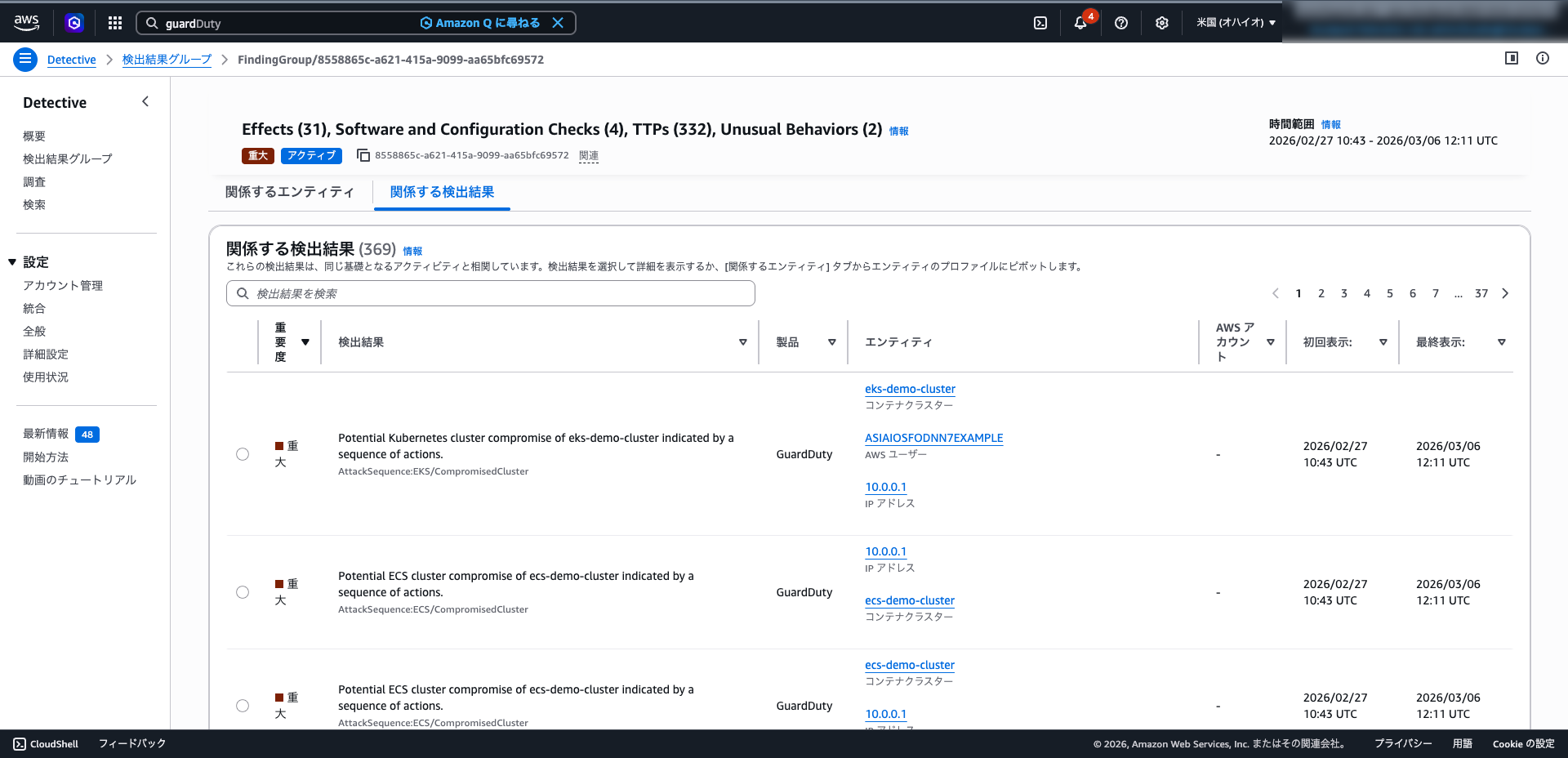This screenshot has width=1568, height=758.
Task: Select the last visible ECS finding radio
Action: pyautogui.click(x=243, y=706)
